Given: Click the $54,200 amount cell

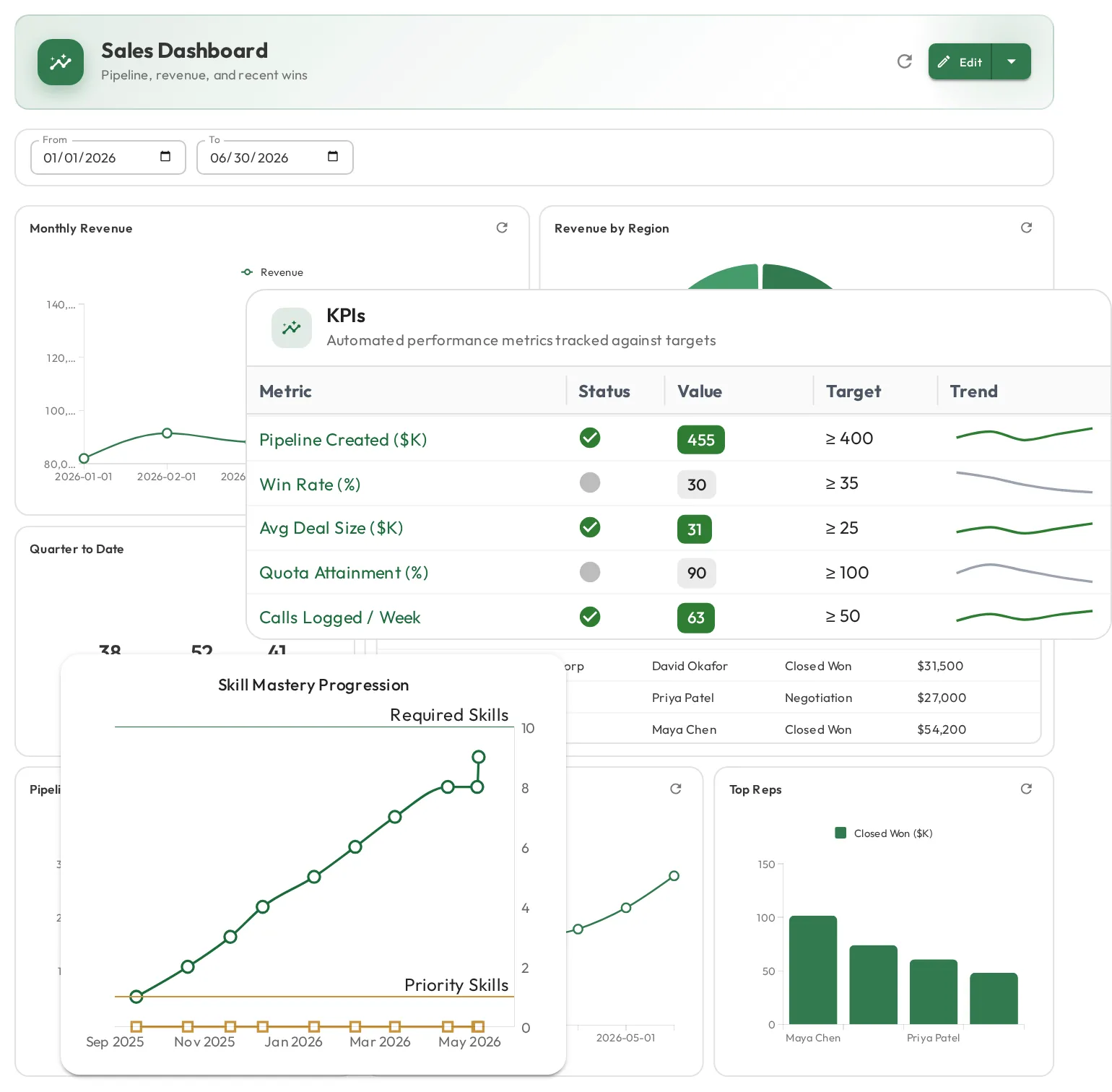Looking at the screenshot, I should click(x=942, y=729).
